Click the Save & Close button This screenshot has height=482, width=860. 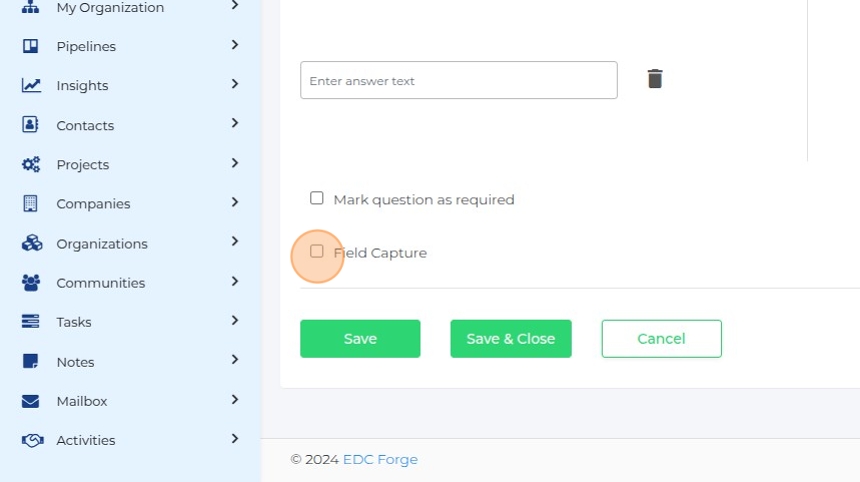[510, 339]
